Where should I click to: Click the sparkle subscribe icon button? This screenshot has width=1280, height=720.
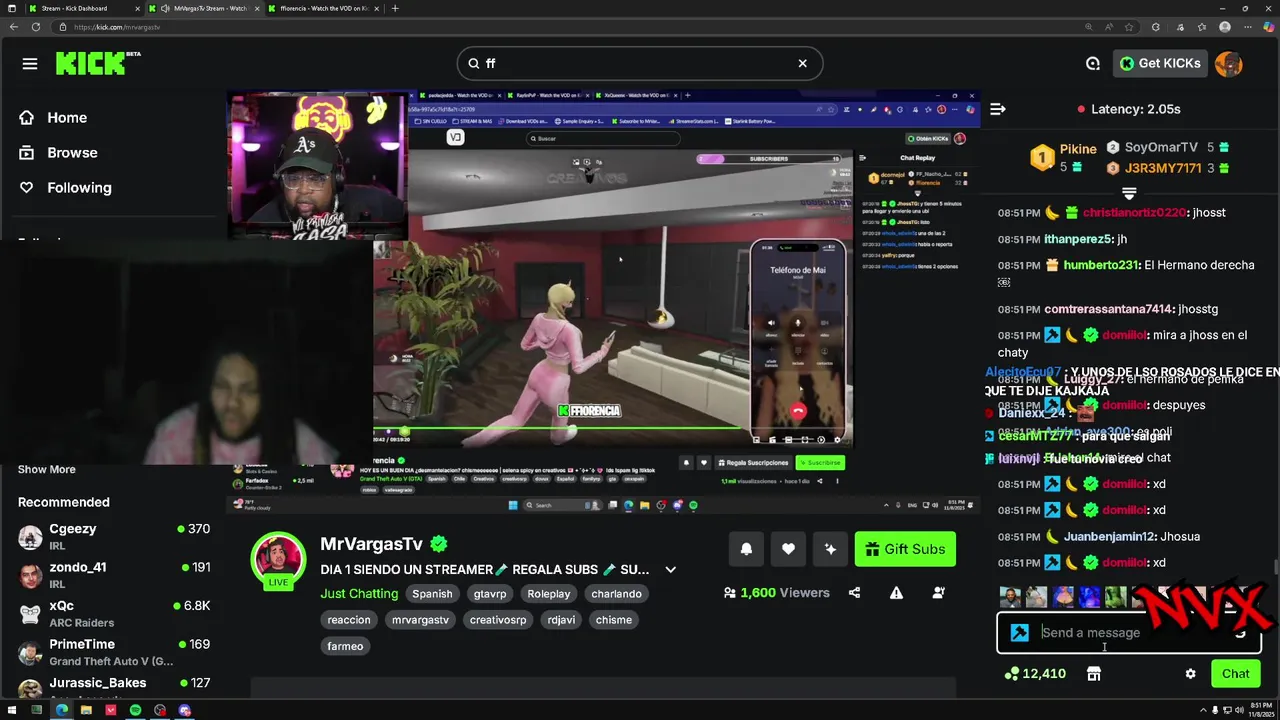point(830,548)
